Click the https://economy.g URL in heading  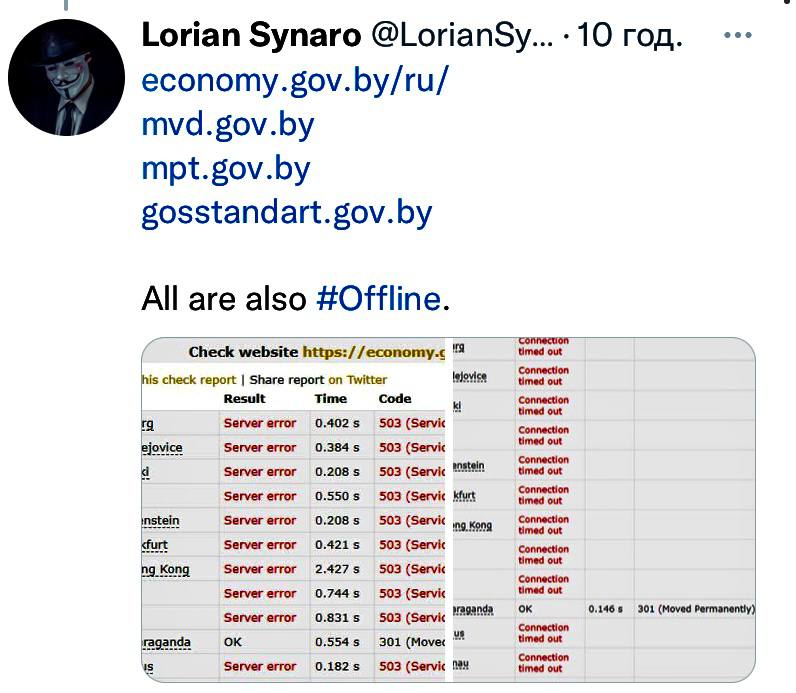(x=373, y=352)
